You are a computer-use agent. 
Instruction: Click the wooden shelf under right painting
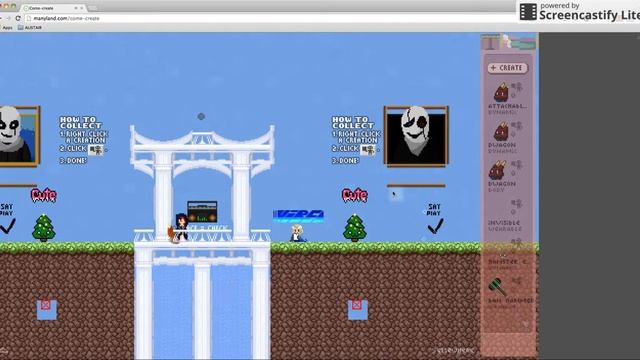pos(416,185)
